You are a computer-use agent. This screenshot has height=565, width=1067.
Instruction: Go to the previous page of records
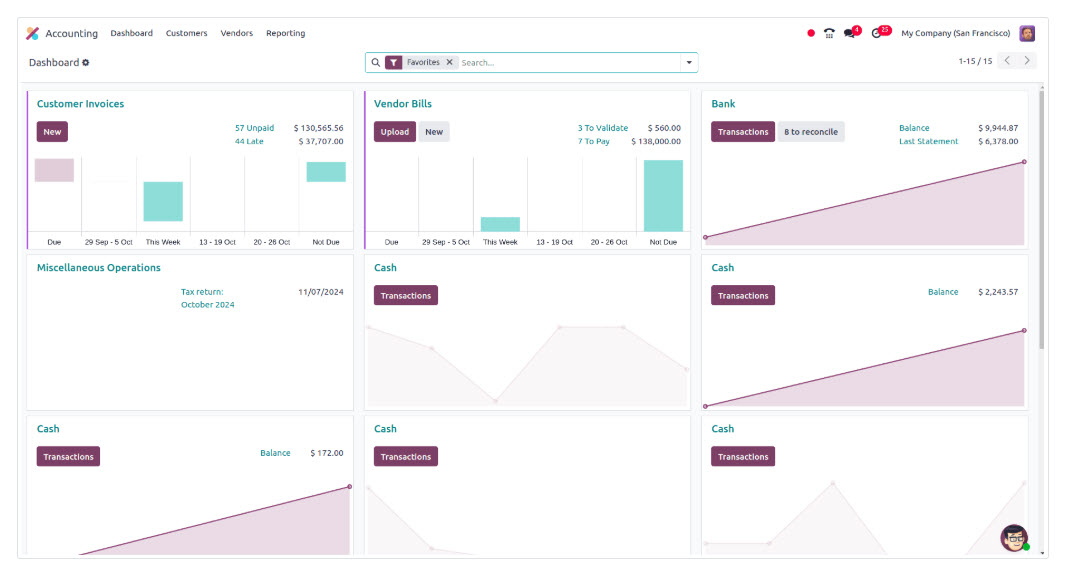(1007, 61)
